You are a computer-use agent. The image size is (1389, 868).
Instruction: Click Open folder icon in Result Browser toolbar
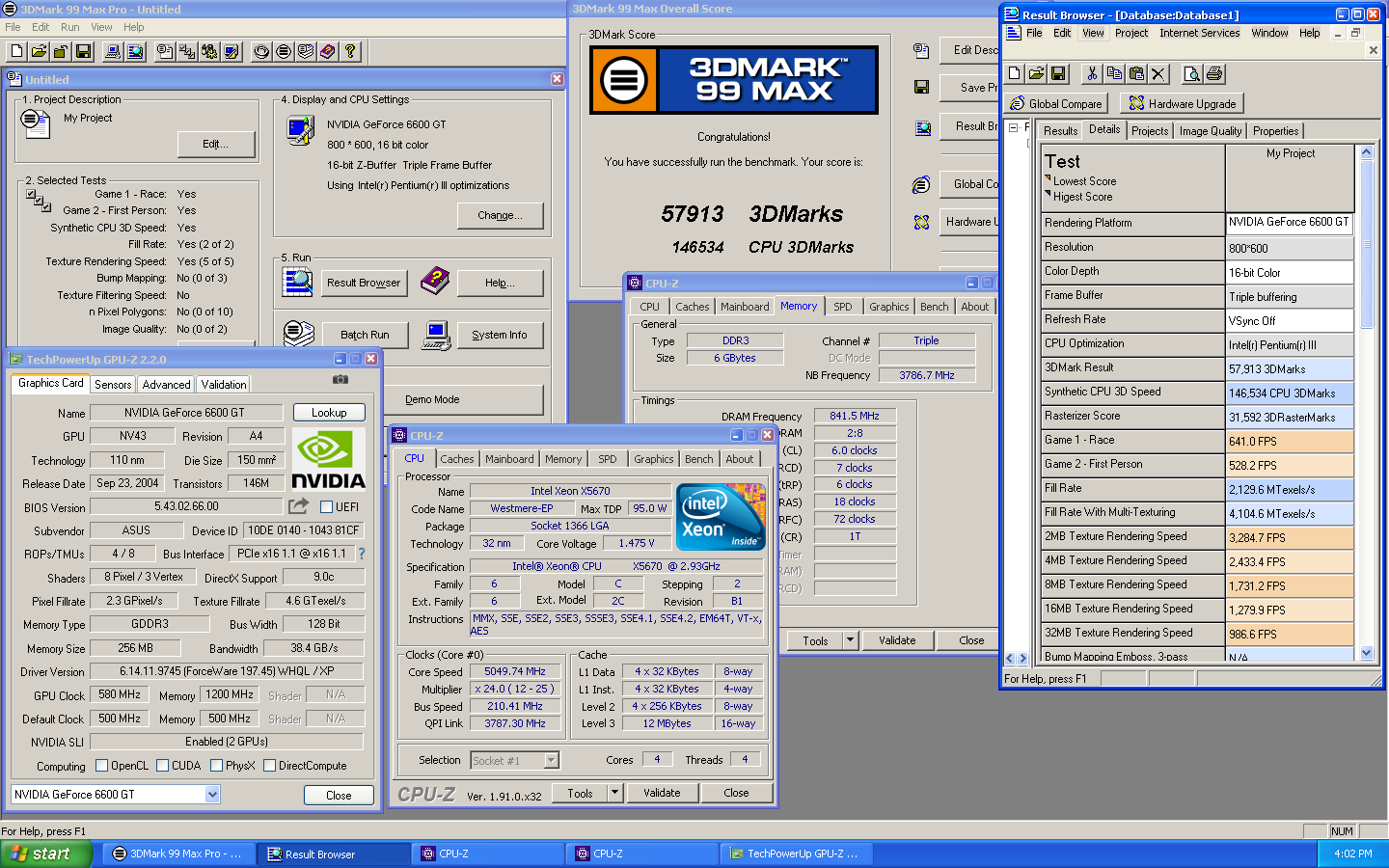pyautogui.click(x=1036, y=73)
